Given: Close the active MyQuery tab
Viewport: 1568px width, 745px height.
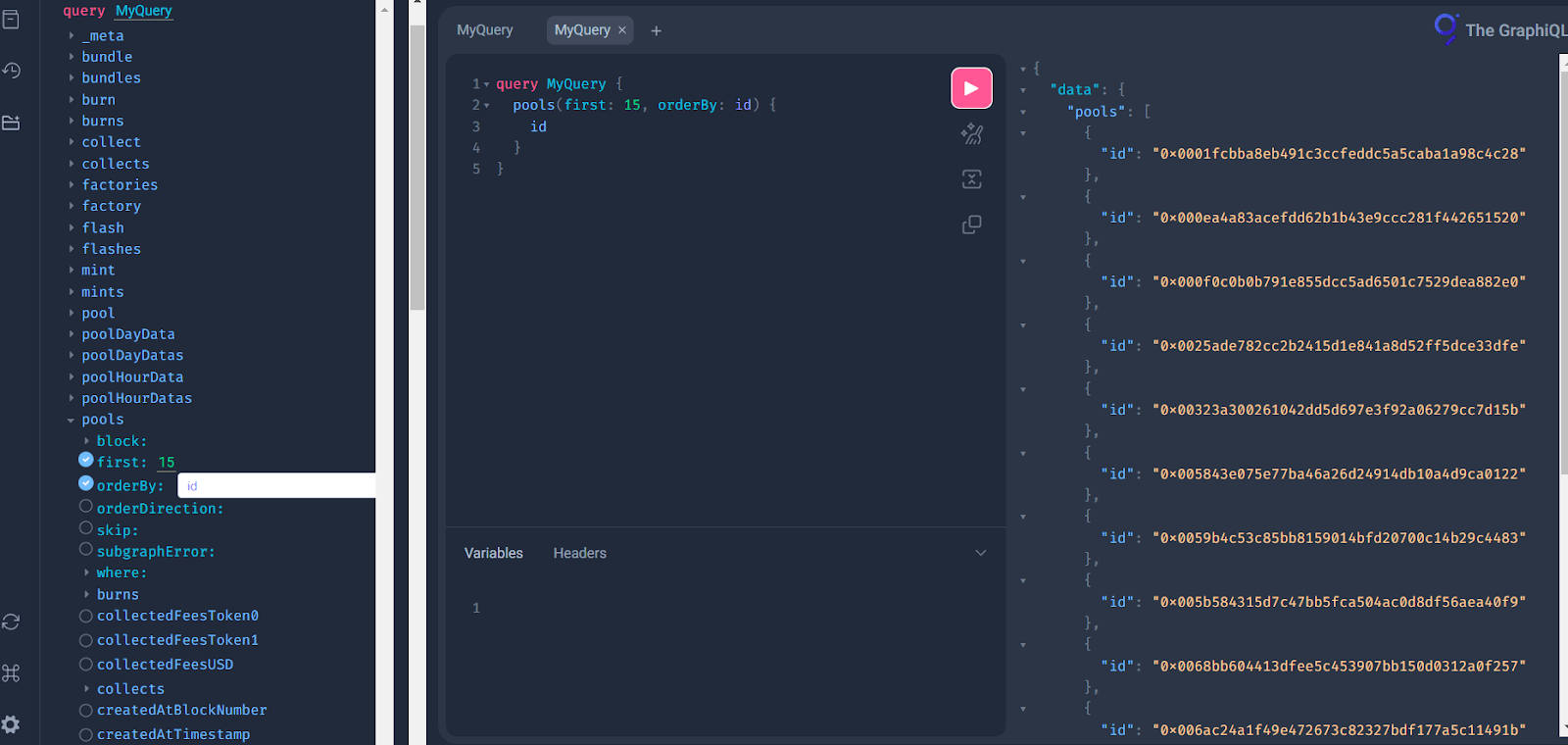Looking at the screenshot, I should pyautogui.click(x=621, y=30).
